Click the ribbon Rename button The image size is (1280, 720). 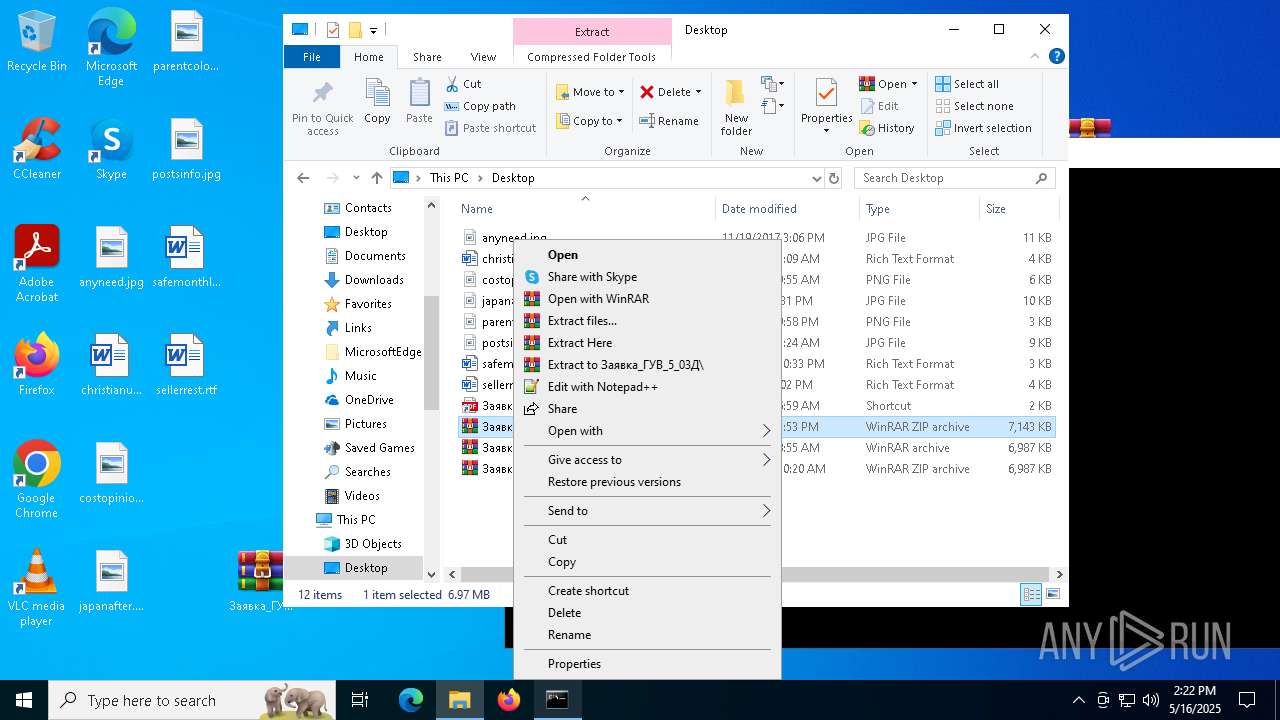click(669, 121)
